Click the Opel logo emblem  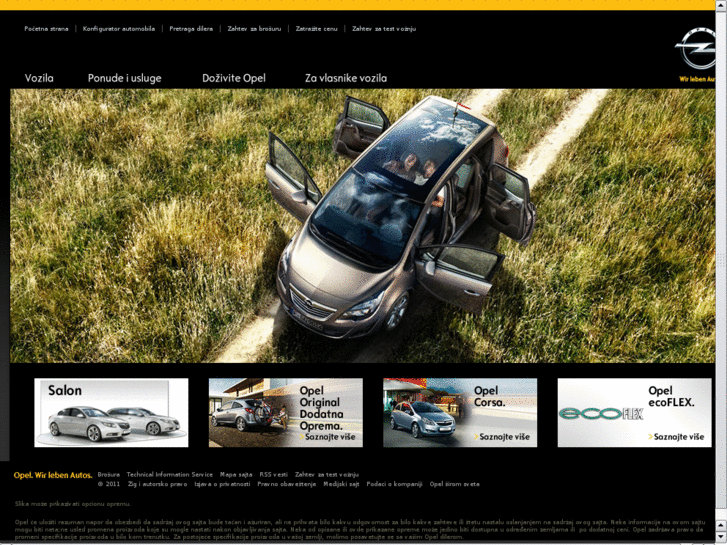pos(695,48)
